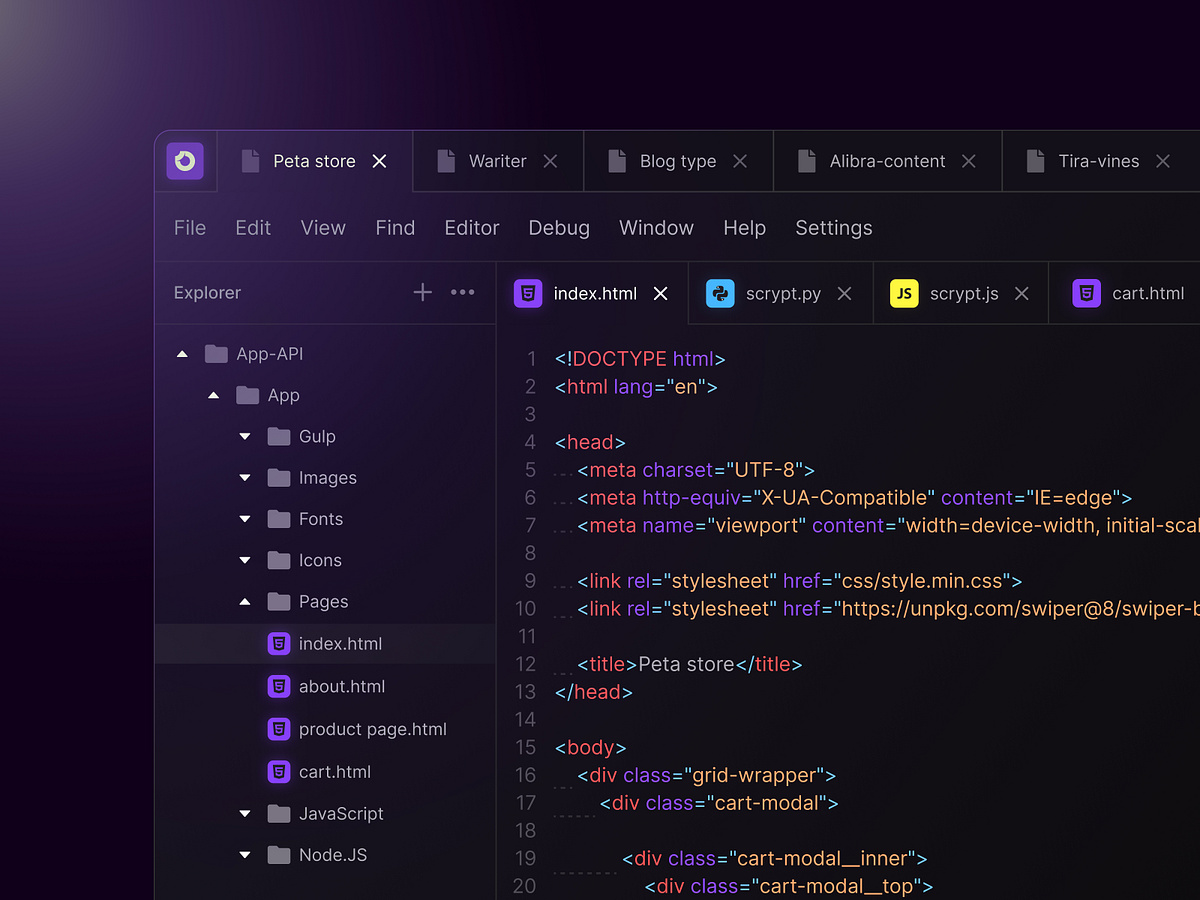
Task: Click HTML5 icon on cart.html editor tab
Action: pyautogui.click(x=1087, y=293)
